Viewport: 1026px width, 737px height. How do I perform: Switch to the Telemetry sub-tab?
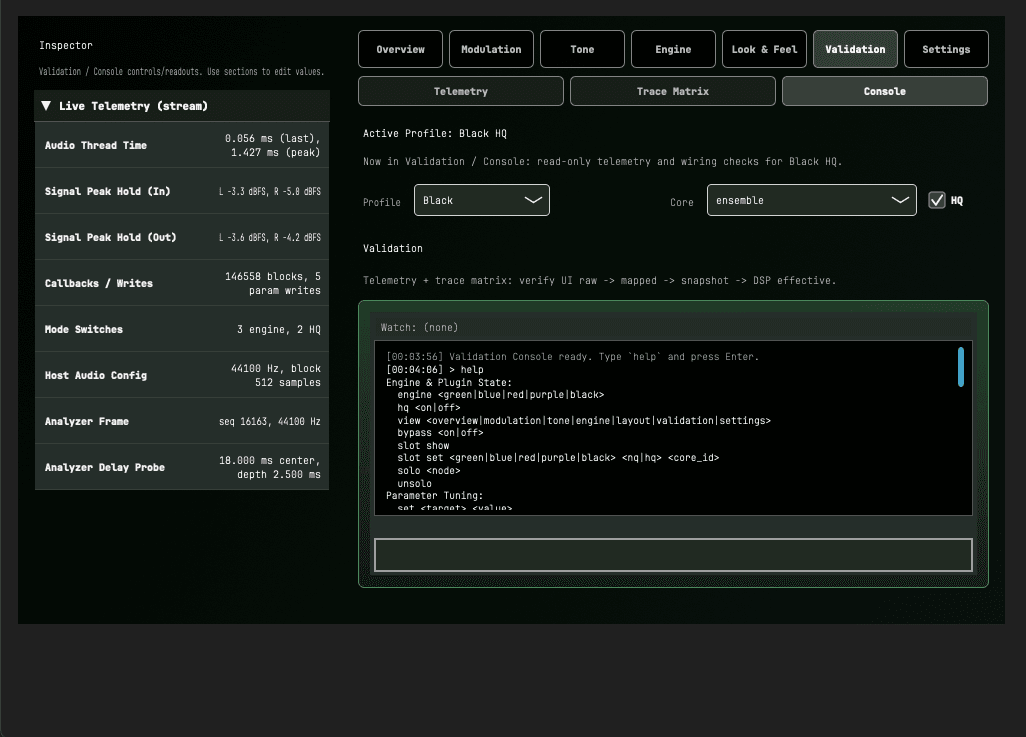[x=460, y=90]
